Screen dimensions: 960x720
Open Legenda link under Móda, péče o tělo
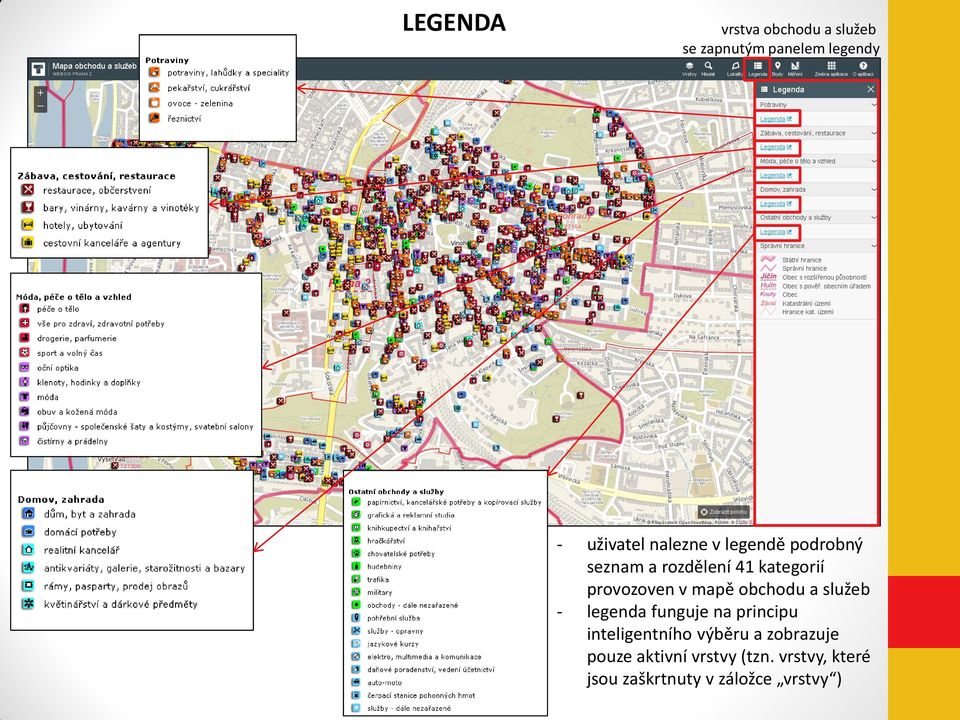point(776,175)
